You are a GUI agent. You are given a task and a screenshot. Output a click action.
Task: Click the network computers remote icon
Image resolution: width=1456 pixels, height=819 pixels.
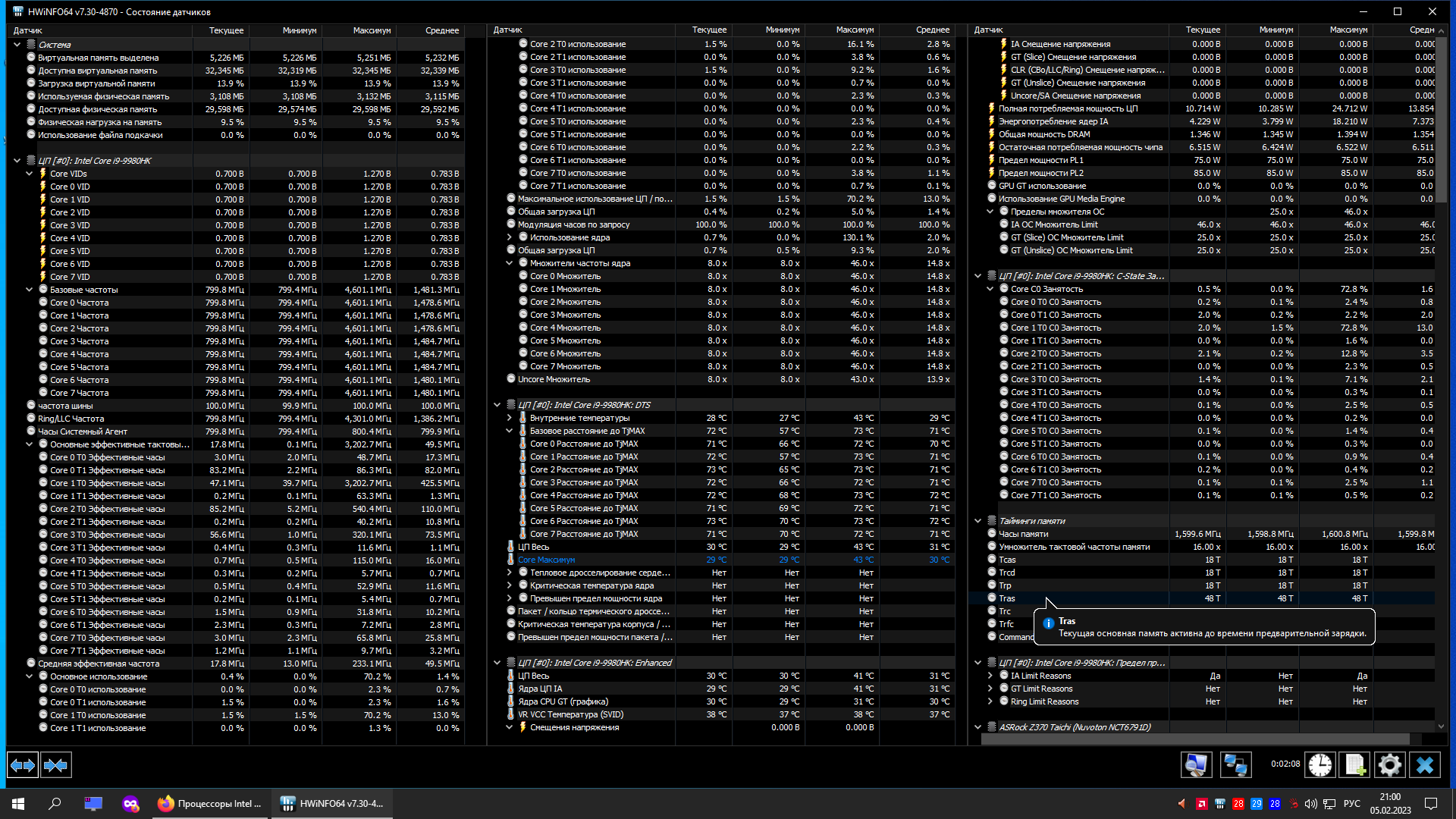click(x=1235, y=765)
